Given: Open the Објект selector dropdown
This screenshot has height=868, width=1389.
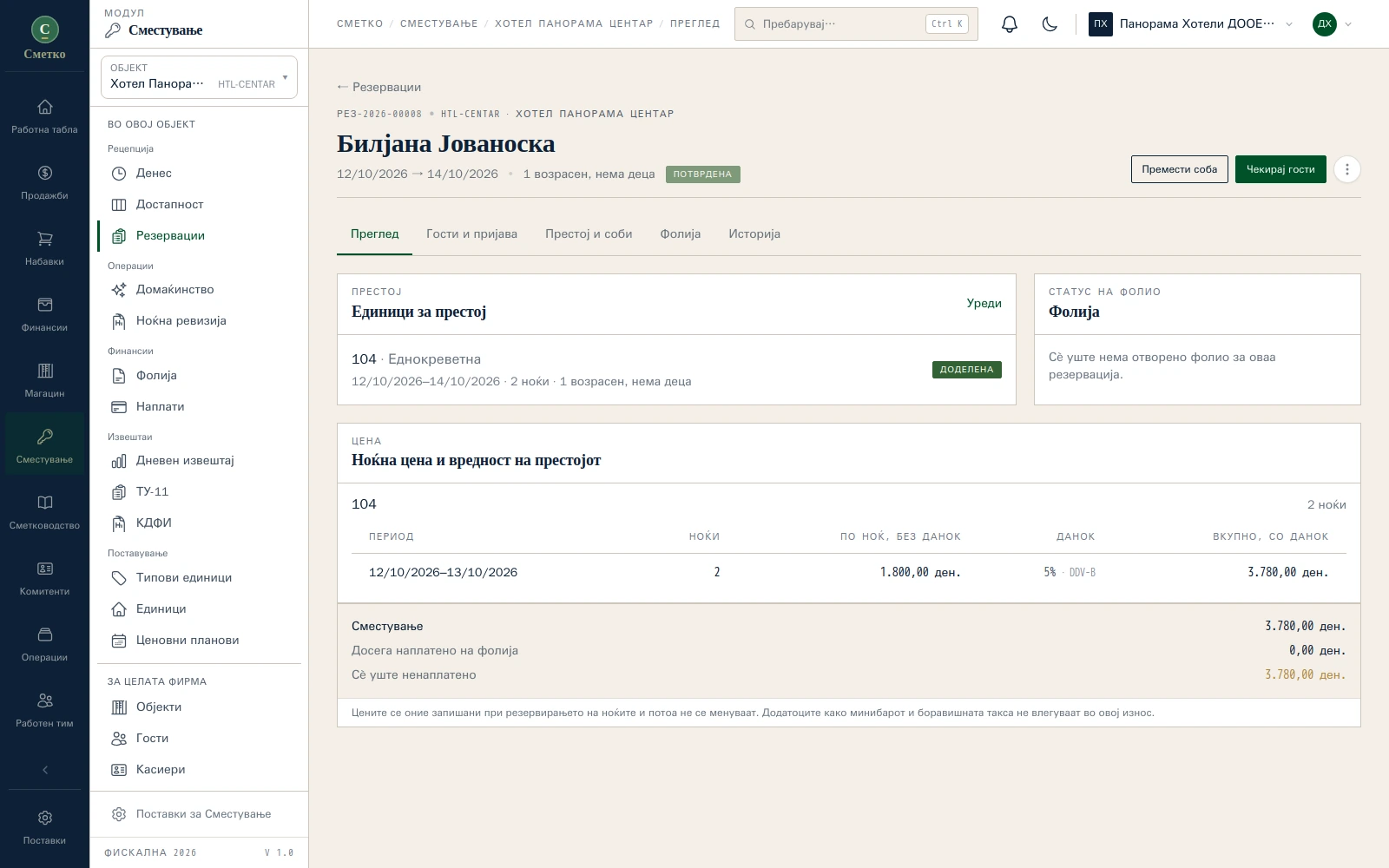Looking at the screenshot, I should click(x=199, y=76).
